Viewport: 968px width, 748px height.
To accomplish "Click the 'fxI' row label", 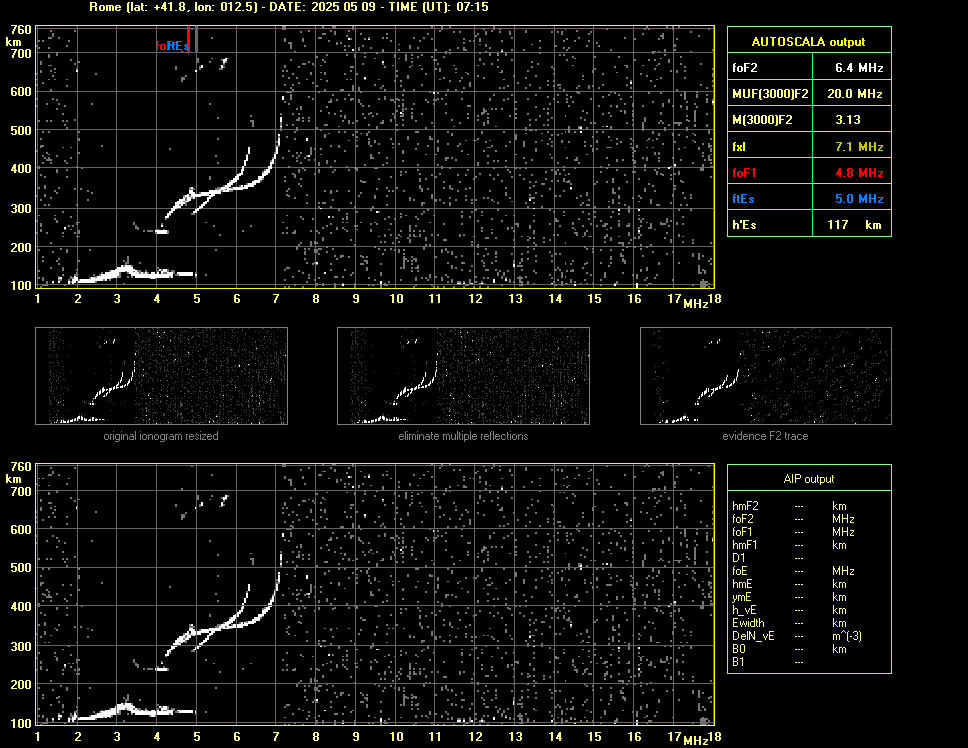I will click(739, 147).
